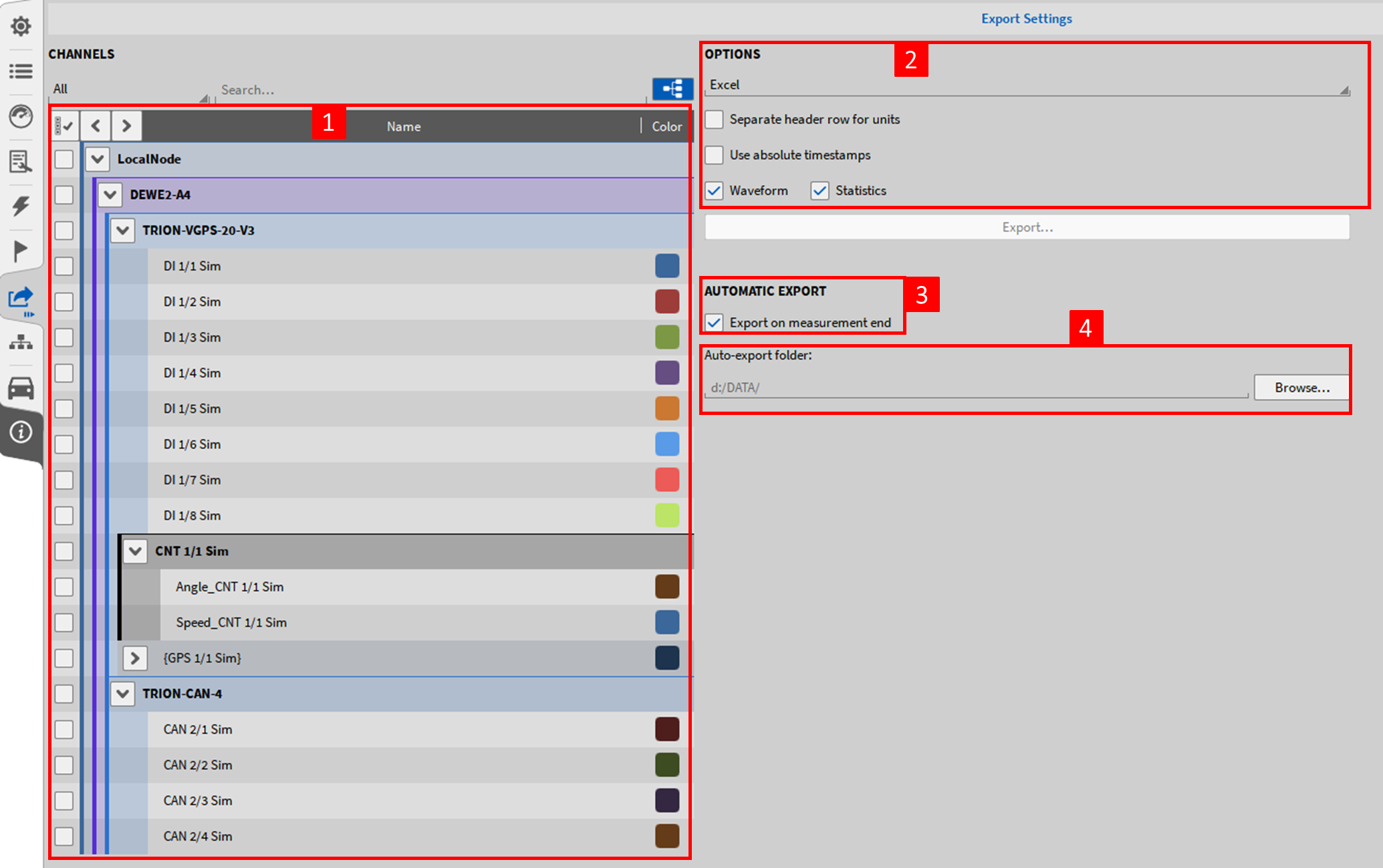Click the car vehicle sidebar icon
The width and height of the screenshot is (1383, 868).
click(x=21, y=388)
